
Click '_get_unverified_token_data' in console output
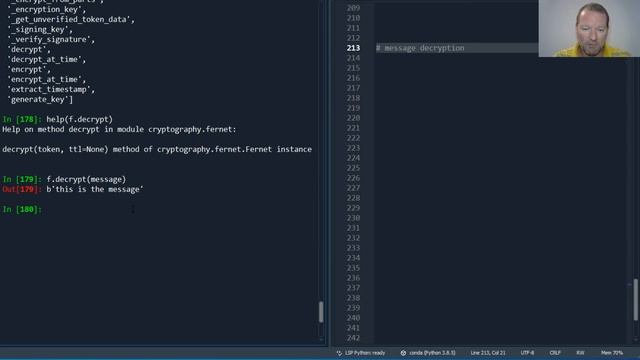click(x=71, y=19)
